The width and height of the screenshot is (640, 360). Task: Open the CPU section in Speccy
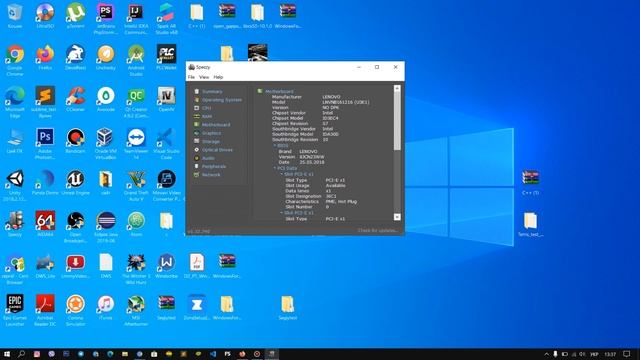pos(207,108)
